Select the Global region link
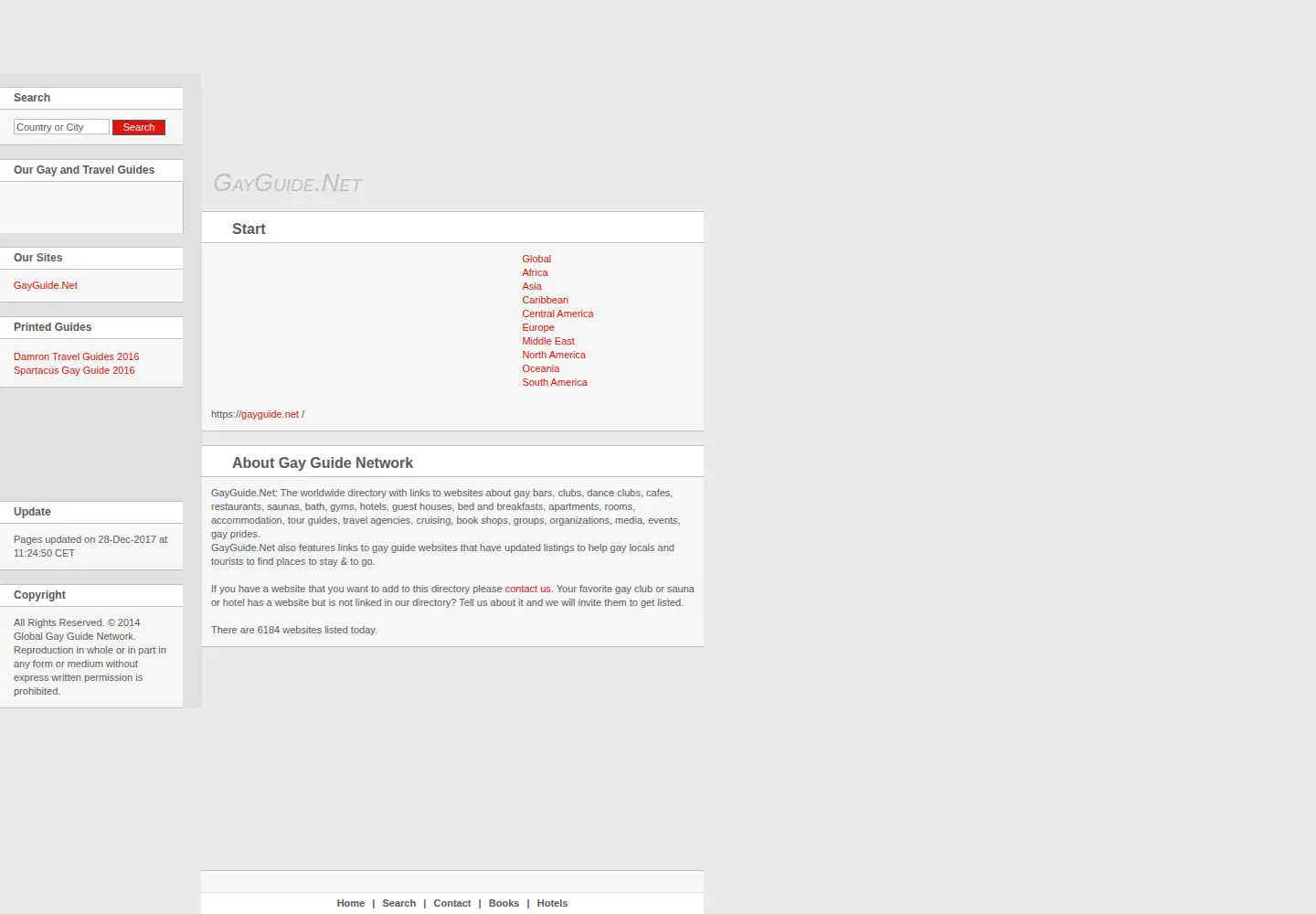 (x=536, y=259)
